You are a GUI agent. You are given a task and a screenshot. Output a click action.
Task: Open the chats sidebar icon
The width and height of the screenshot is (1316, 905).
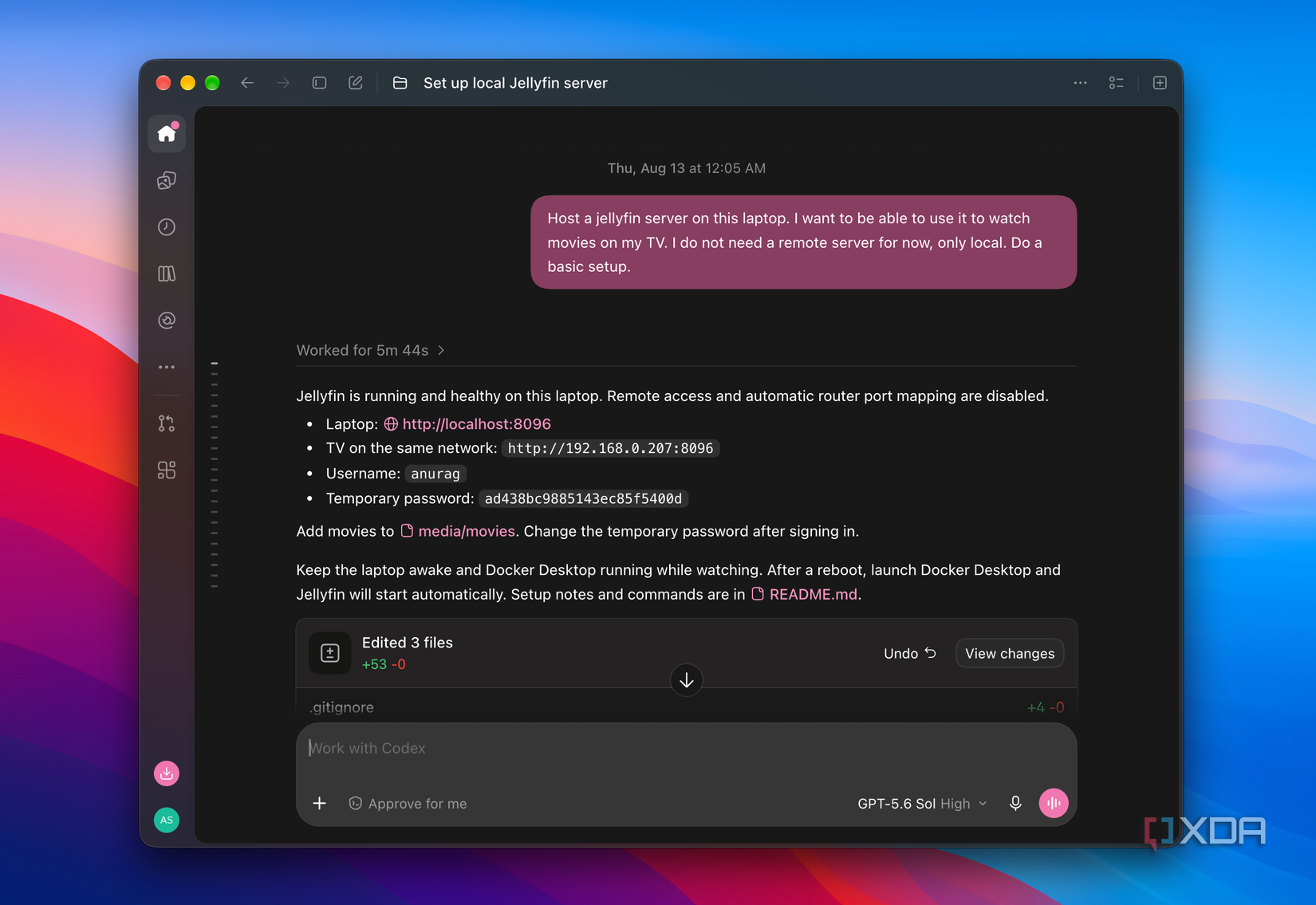pyautogui.click(x=167, y=180)
